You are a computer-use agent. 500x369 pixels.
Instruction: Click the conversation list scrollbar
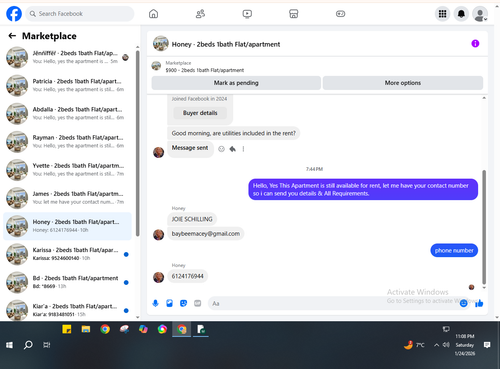(138, 143)
